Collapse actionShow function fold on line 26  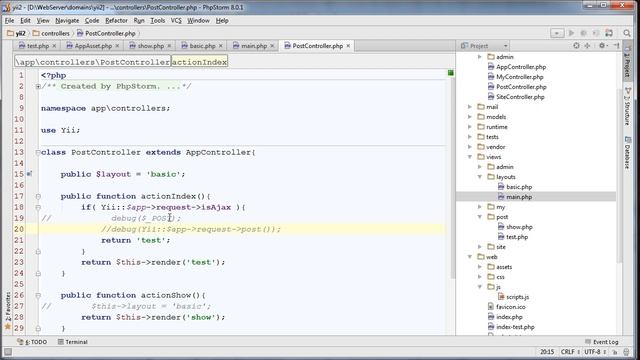(38, 295)
